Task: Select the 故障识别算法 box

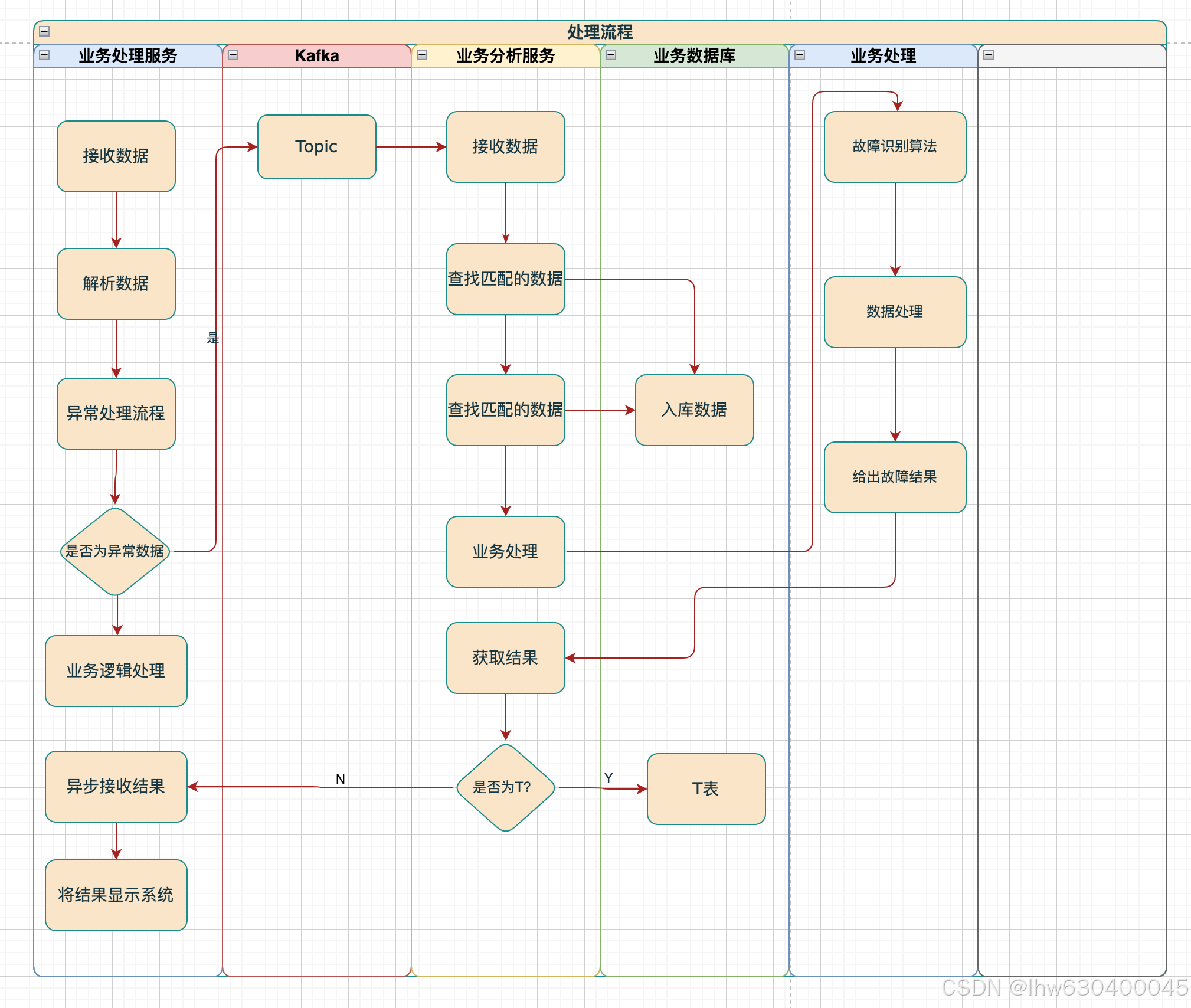Action: [x=895, y=146]
